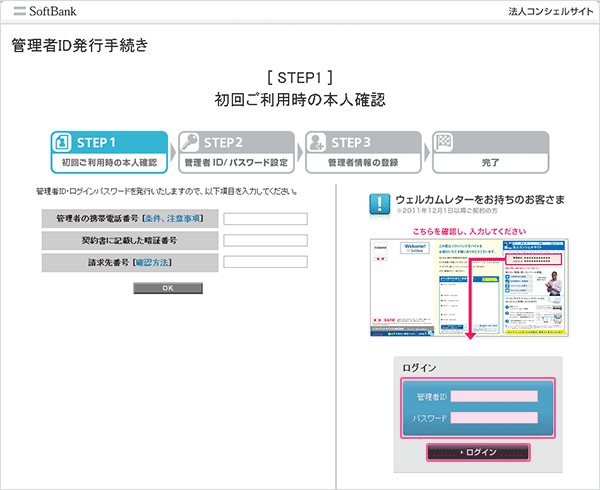Click the blue exclamation info icon
Screen dimensions: 600x490
[x=380, y=204]
